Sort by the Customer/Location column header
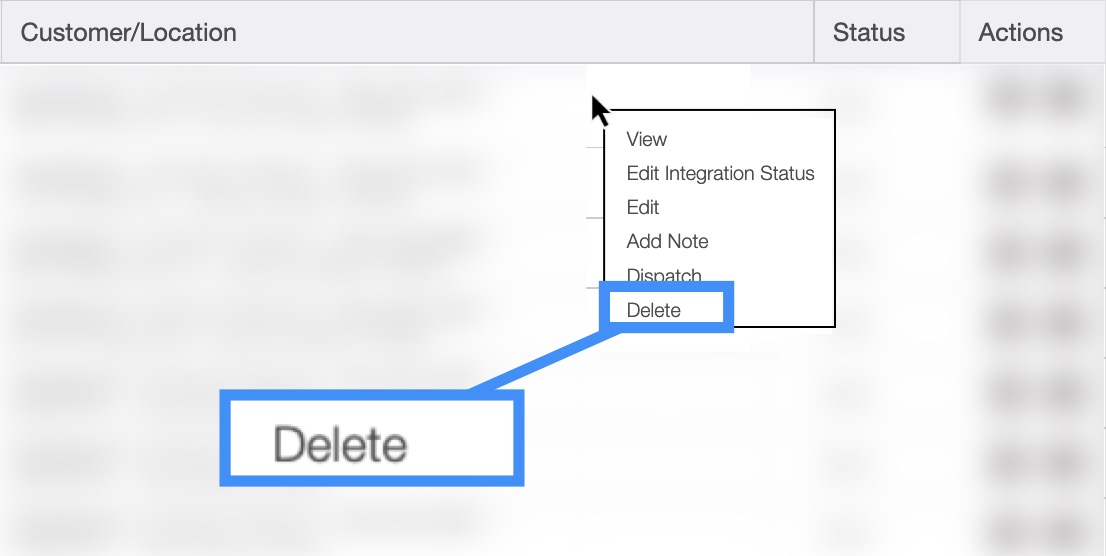The width and height of the screenshot is (1106, 556). (x=129, y=33)
